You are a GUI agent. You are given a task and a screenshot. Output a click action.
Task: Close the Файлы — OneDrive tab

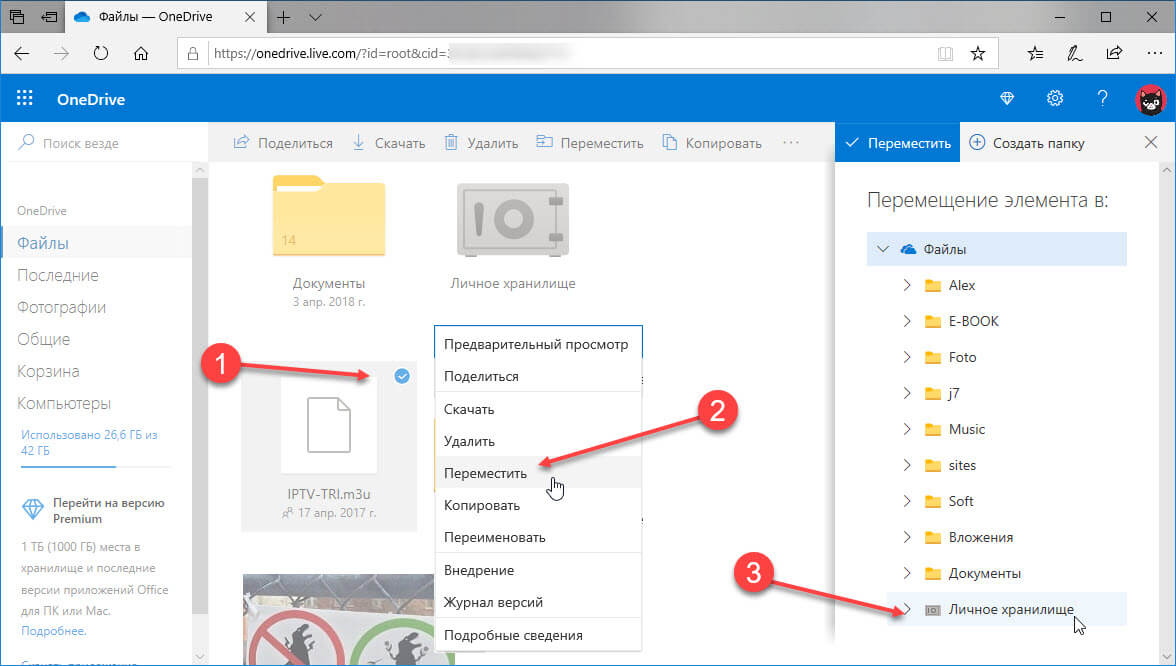coord(250,16)
